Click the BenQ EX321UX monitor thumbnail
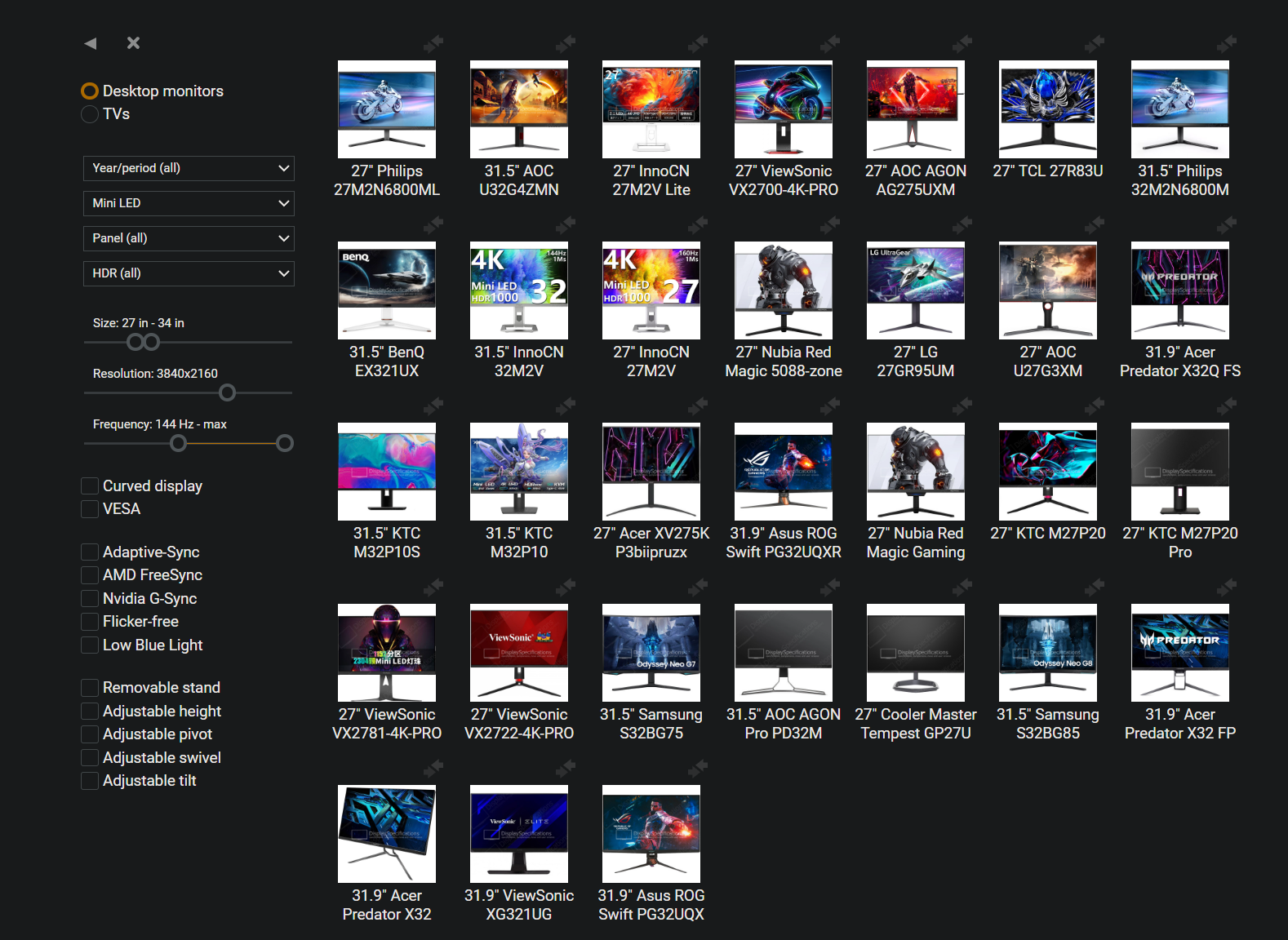The height and width of the screenshot is (940, 1288). coord(387,290)
